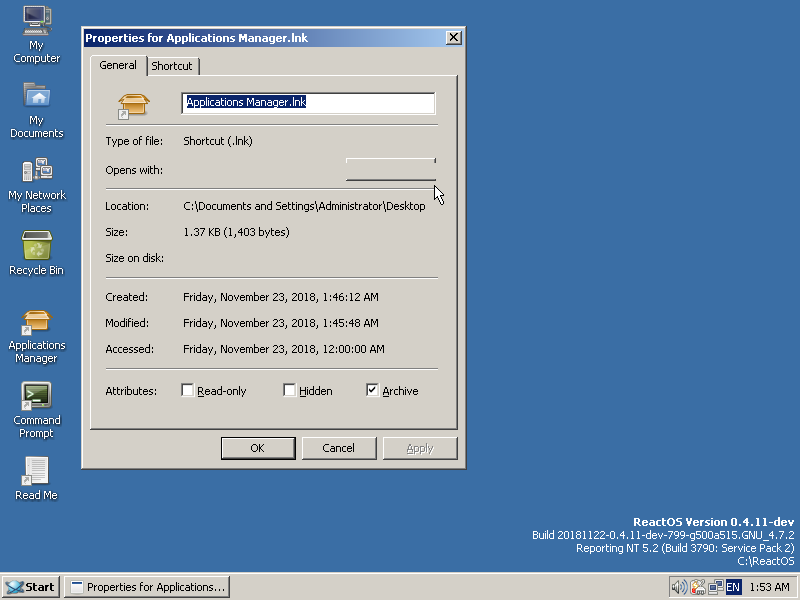Select the My Network Places icon
This screenshot has width=800, height=600.
(x=37, y=185)
